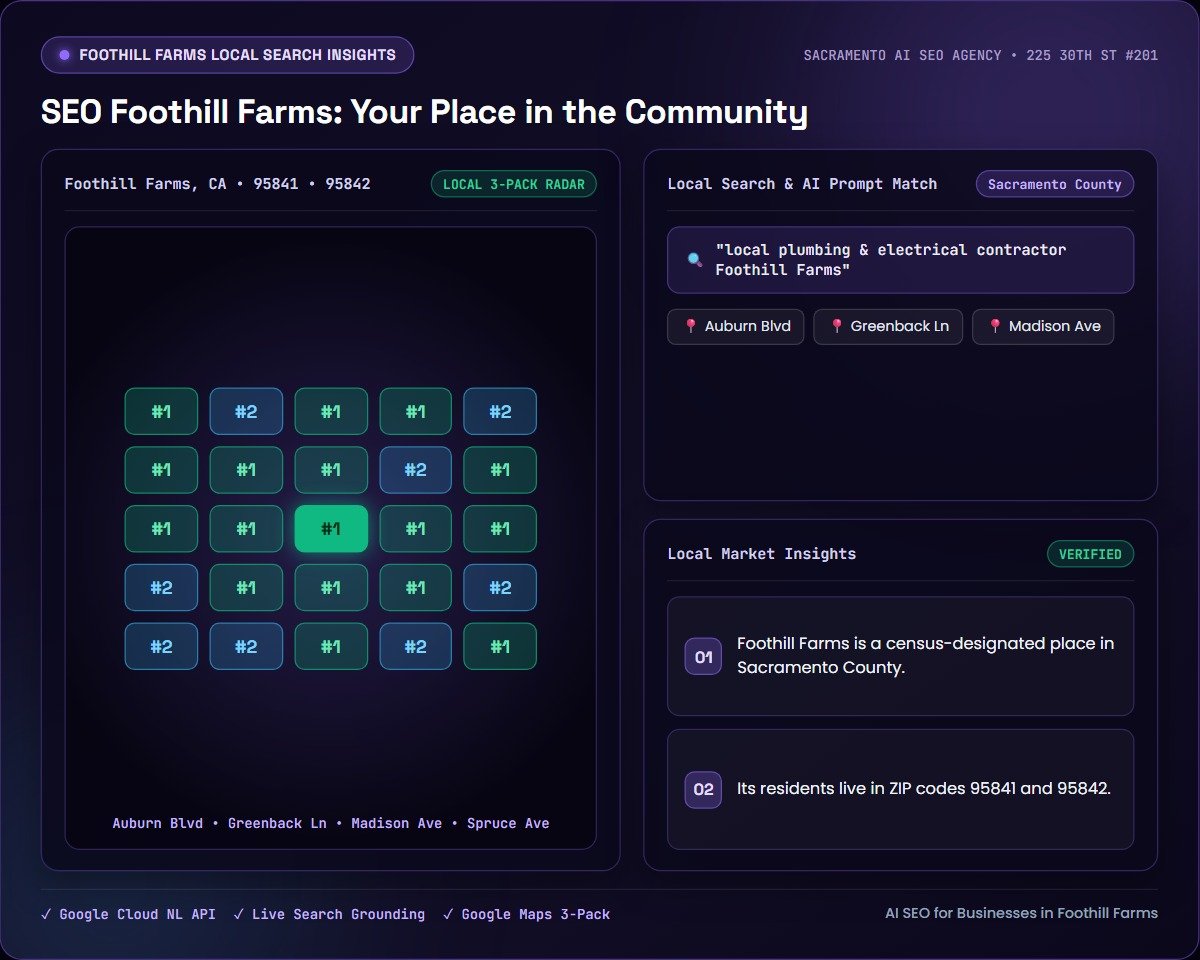
Task: Click the 01 number badge
Action: click(703, 657)
